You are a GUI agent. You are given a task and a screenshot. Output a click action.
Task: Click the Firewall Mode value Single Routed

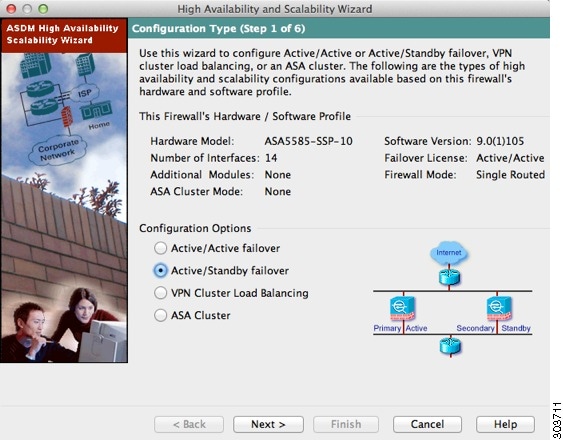510,175
